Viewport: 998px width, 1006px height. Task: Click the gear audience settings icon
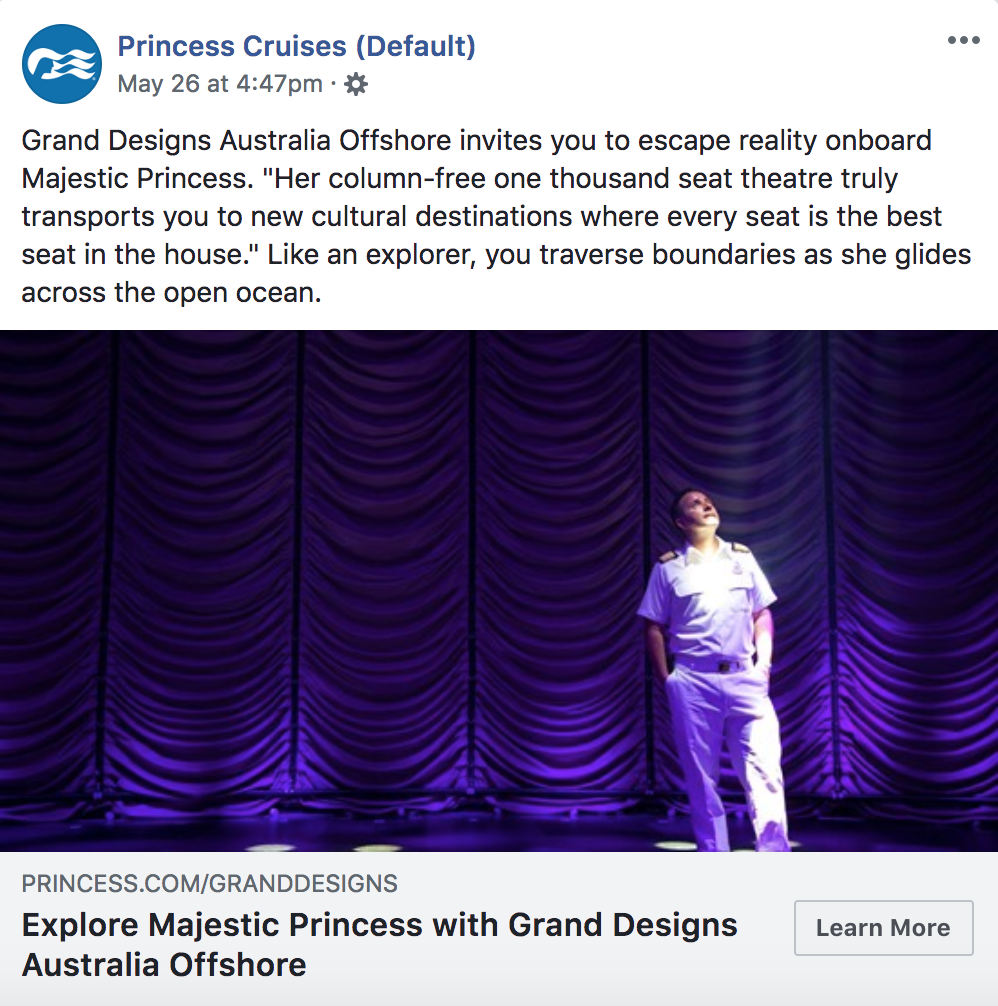356,84
